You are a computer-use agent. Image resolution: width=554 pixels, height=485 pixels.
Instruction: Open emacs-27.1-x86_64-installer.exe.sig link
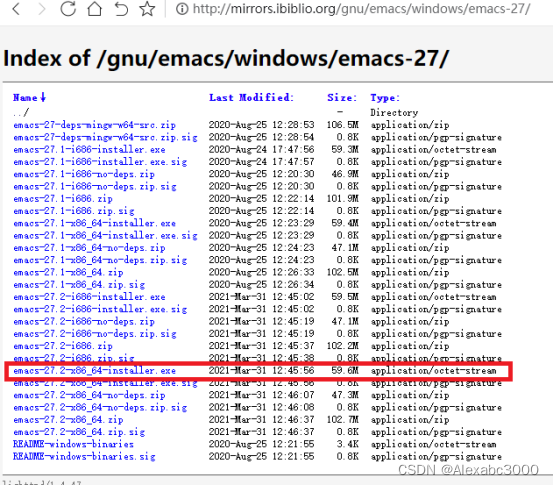click(x=105, y=236)
